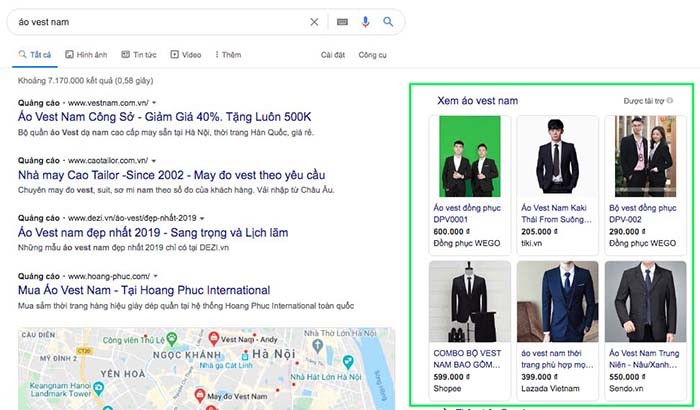Open Áo Vest nam đẹp nhất 2019 link
The image size is (700, 410).
(x=153, y=233)
